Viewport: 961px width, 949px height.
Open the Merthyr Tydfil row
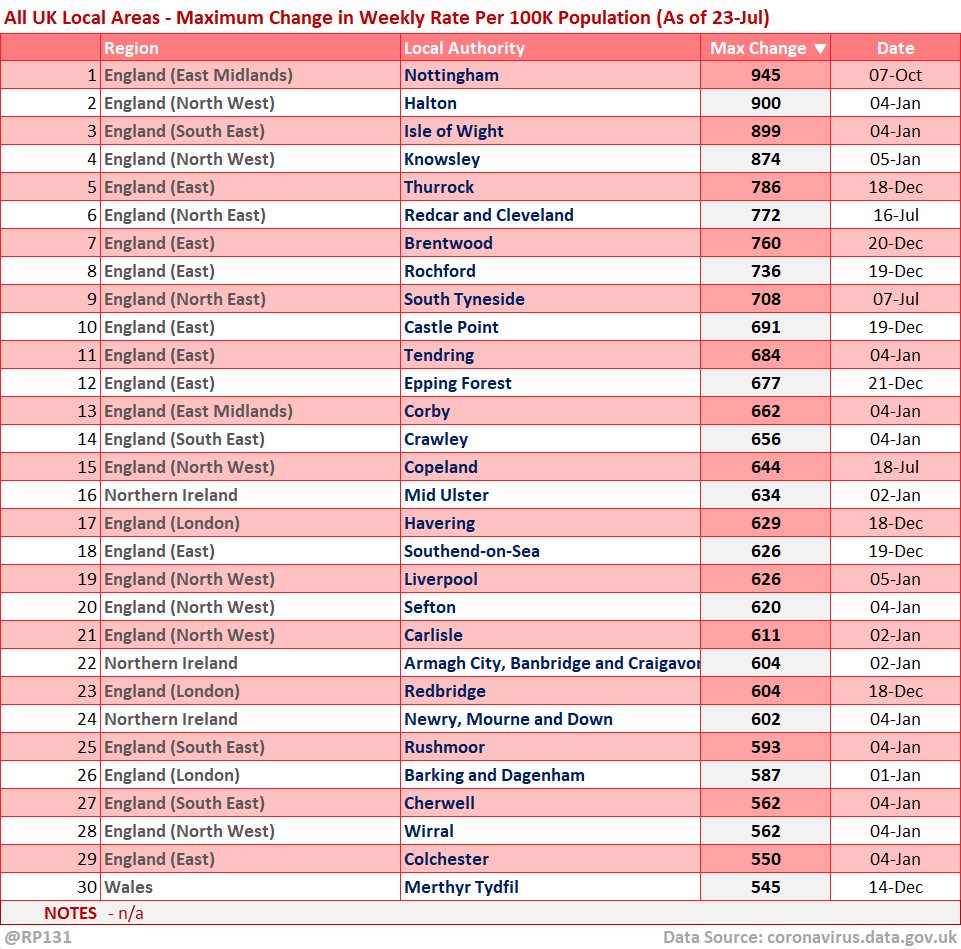click(x=461, y=887)
